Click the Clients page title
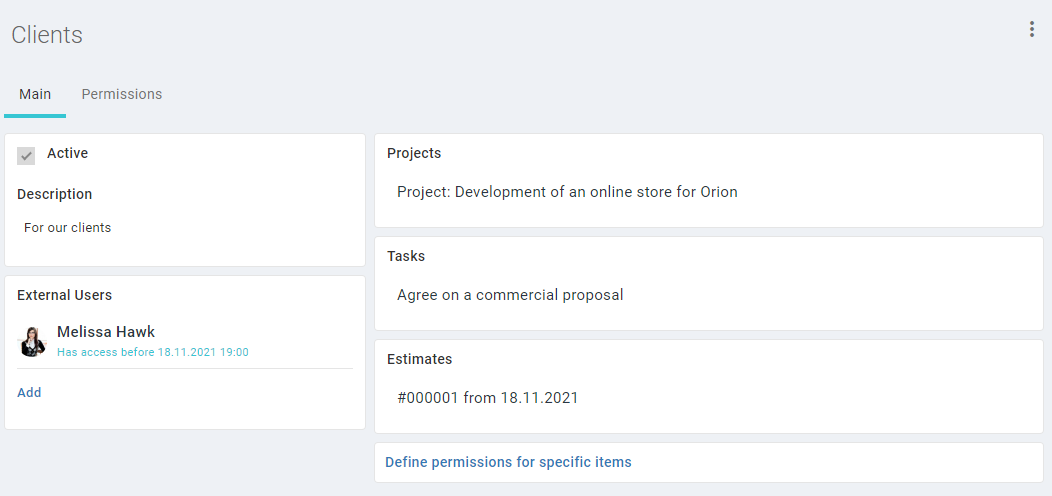 47,35
